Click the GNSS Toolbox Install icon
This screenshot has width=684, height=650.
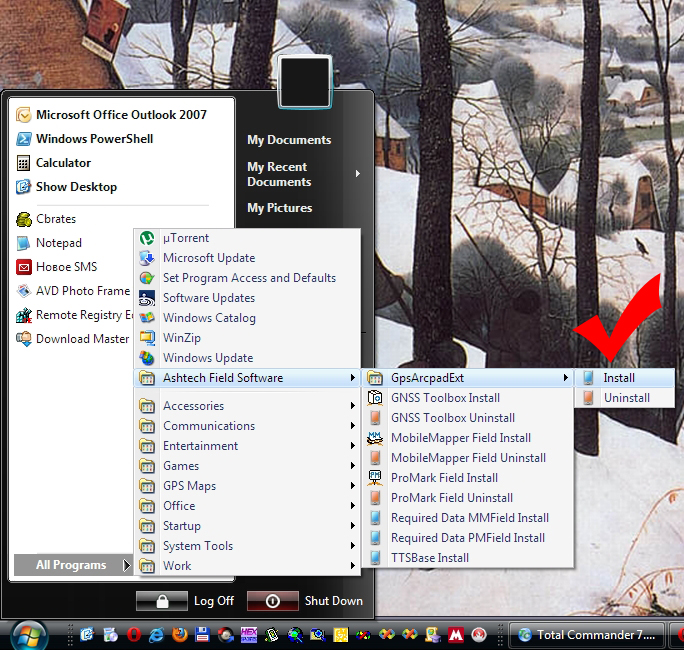tap(375, 398)
